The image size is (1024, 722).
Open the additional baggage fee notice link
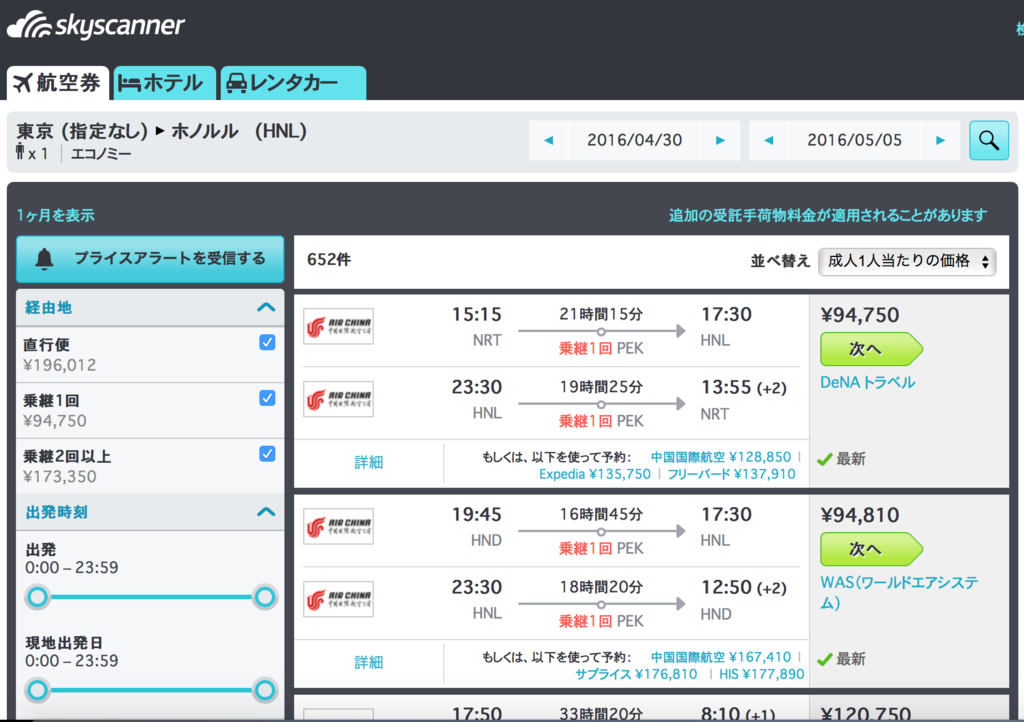pyautogui.click(x=827, y=215)
